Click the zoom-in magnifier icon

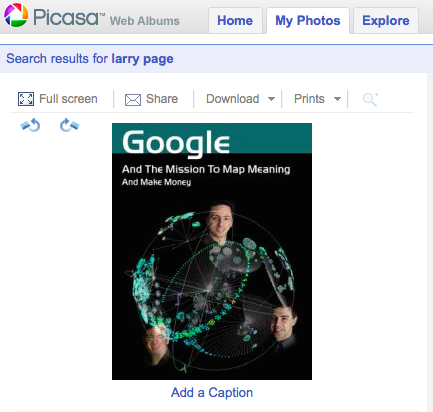click(x=370, y=99)
